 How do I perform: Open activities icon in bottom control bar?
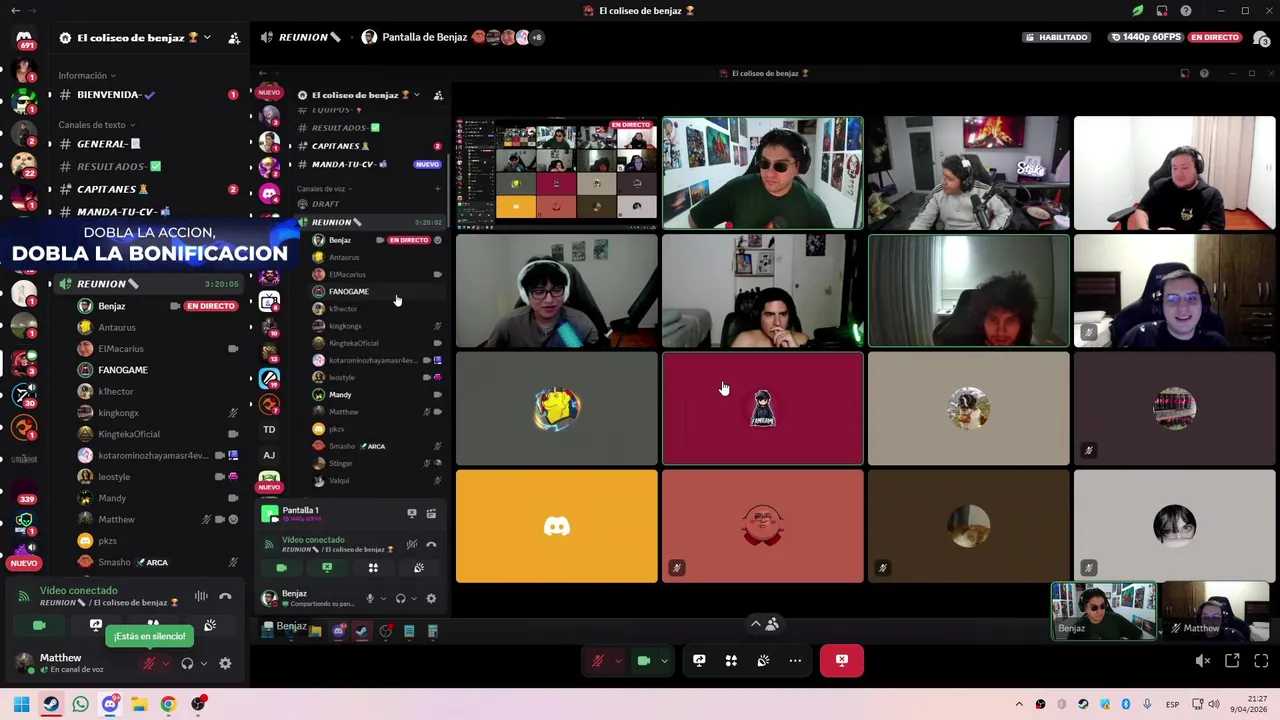click(x=731, y=660)
